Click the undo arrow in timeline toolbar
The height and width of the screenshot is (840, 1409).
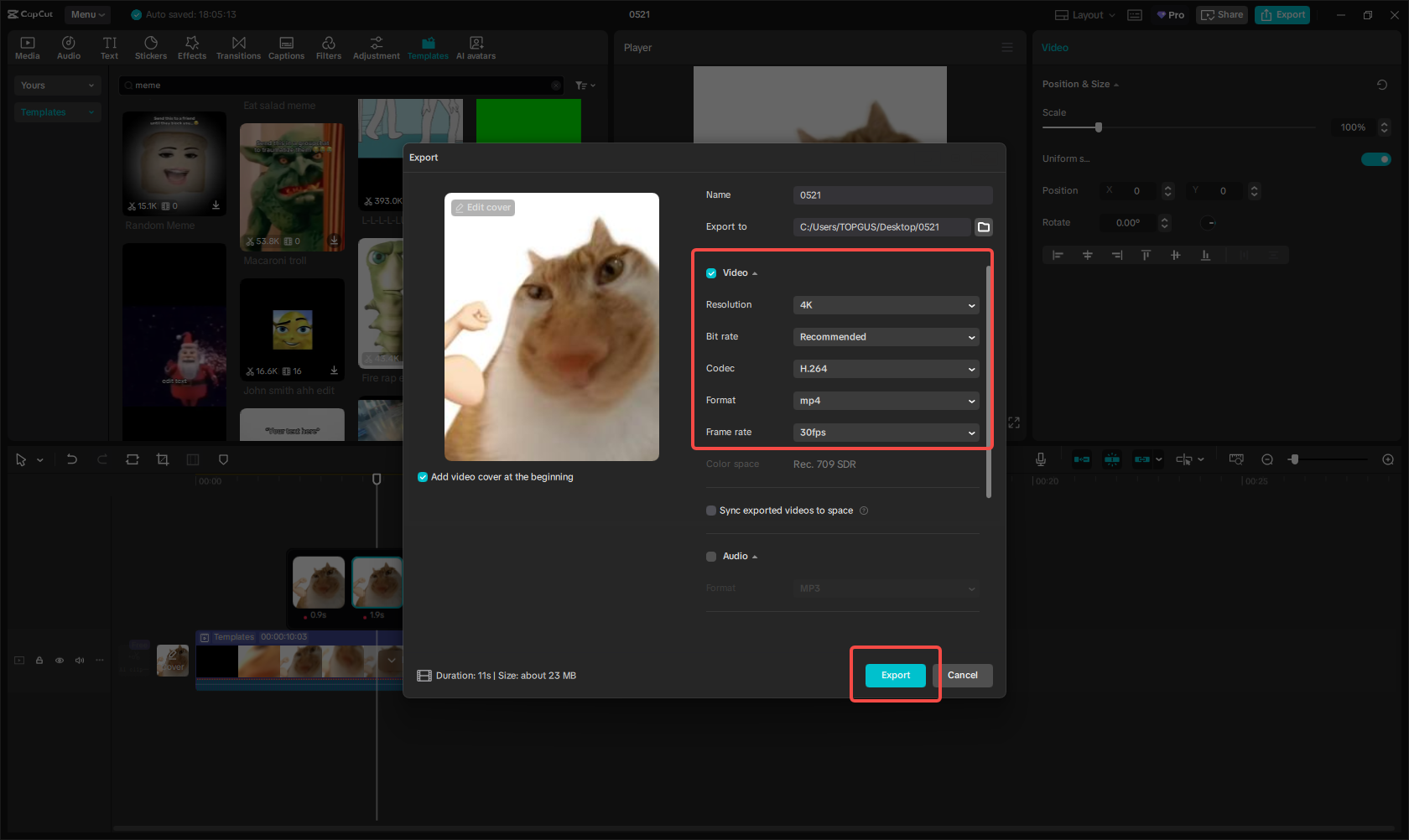pyautogui.click(x=72, y=459)
